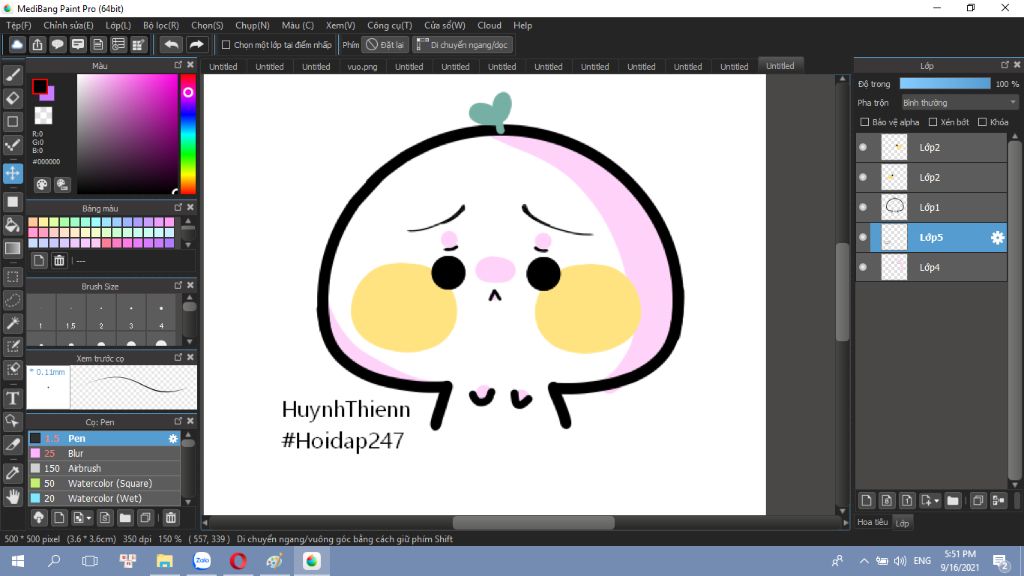Expand add-layer dropdown arrow in layer panel

point(936,501)
